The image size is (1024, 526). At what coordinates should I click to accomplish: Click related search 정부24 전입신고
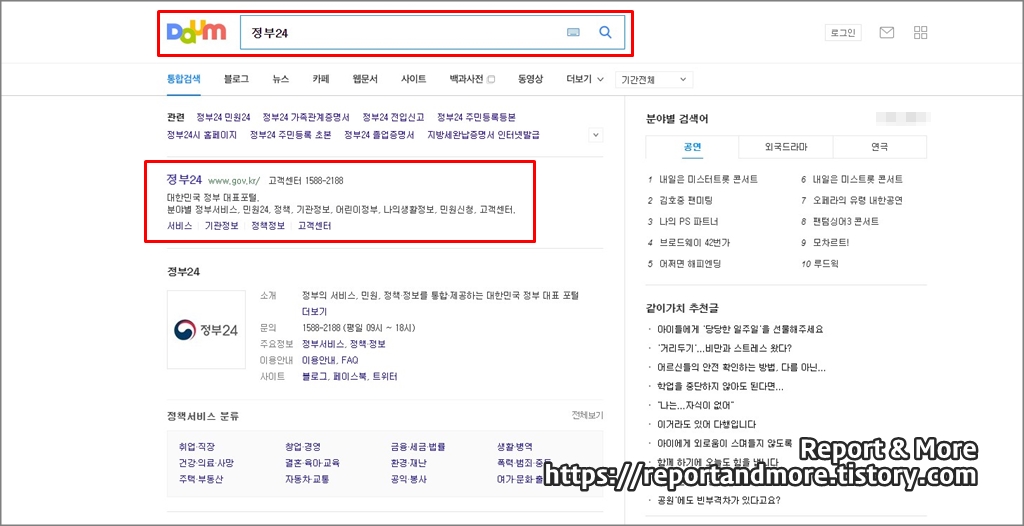point(394,118)
